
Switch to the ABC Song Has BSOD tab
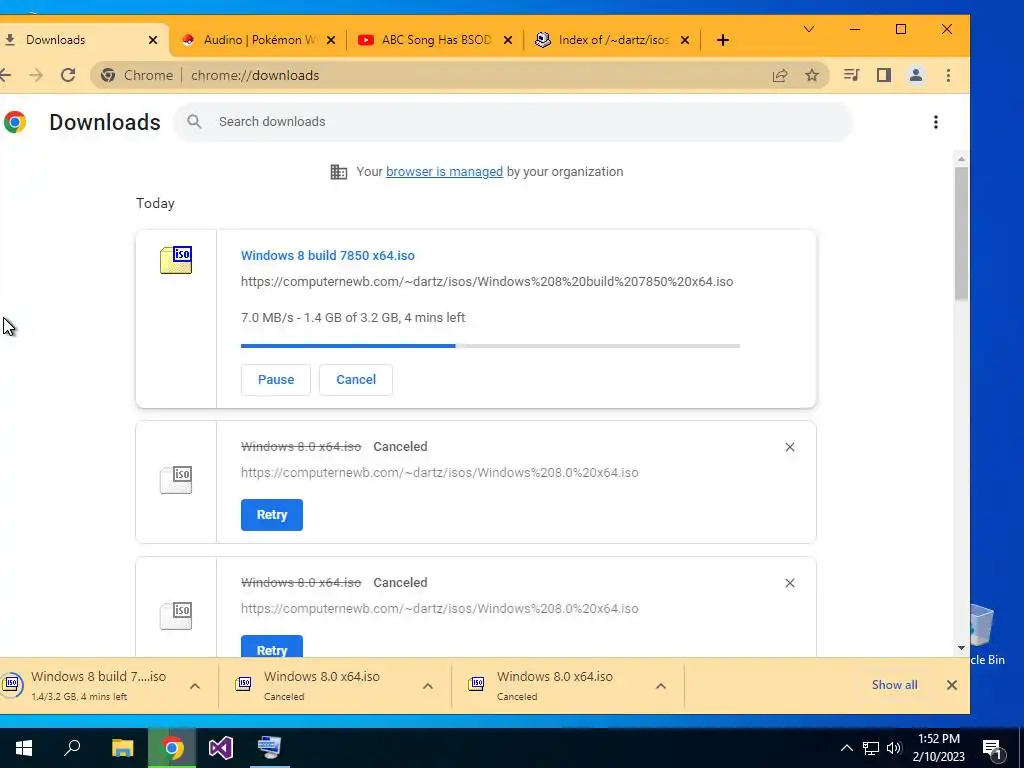[435, 40]
